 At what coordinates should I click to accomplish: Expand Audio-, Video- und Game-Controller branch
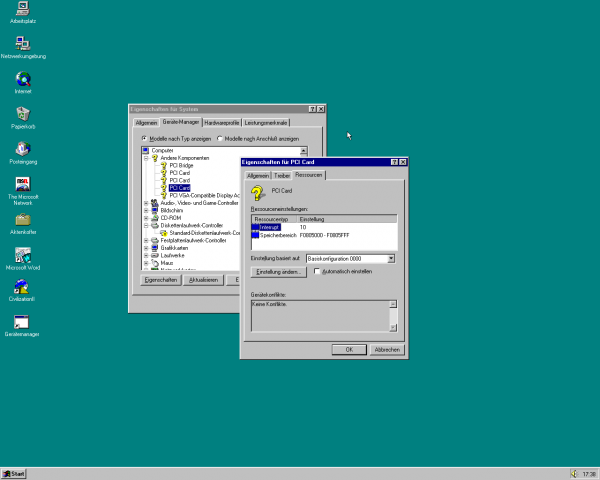(x=146, y=203)
